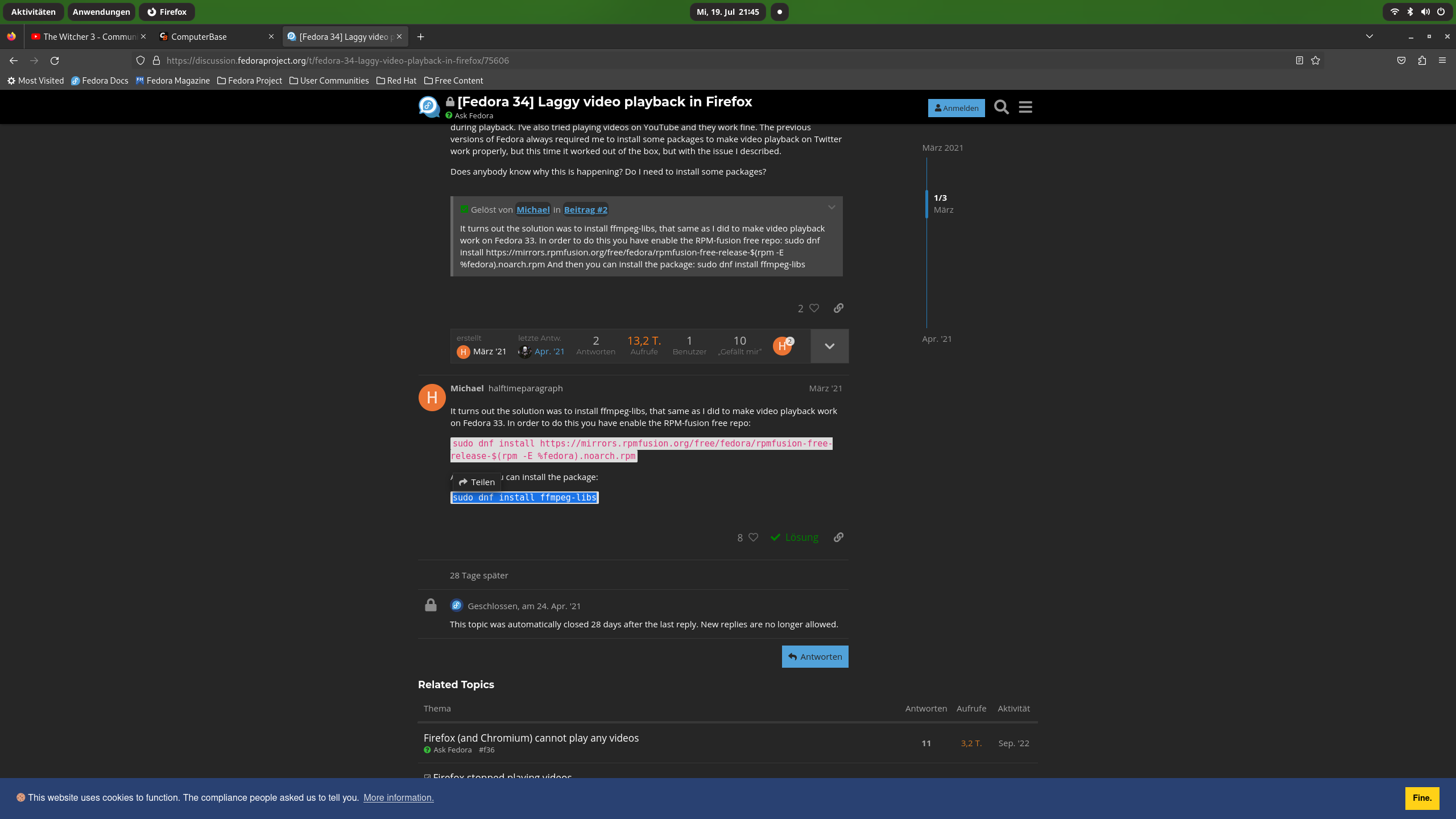Screen dimensions: 1456x819
Task: Open Fedora Docs bookmark
Action: pos(100,81)
